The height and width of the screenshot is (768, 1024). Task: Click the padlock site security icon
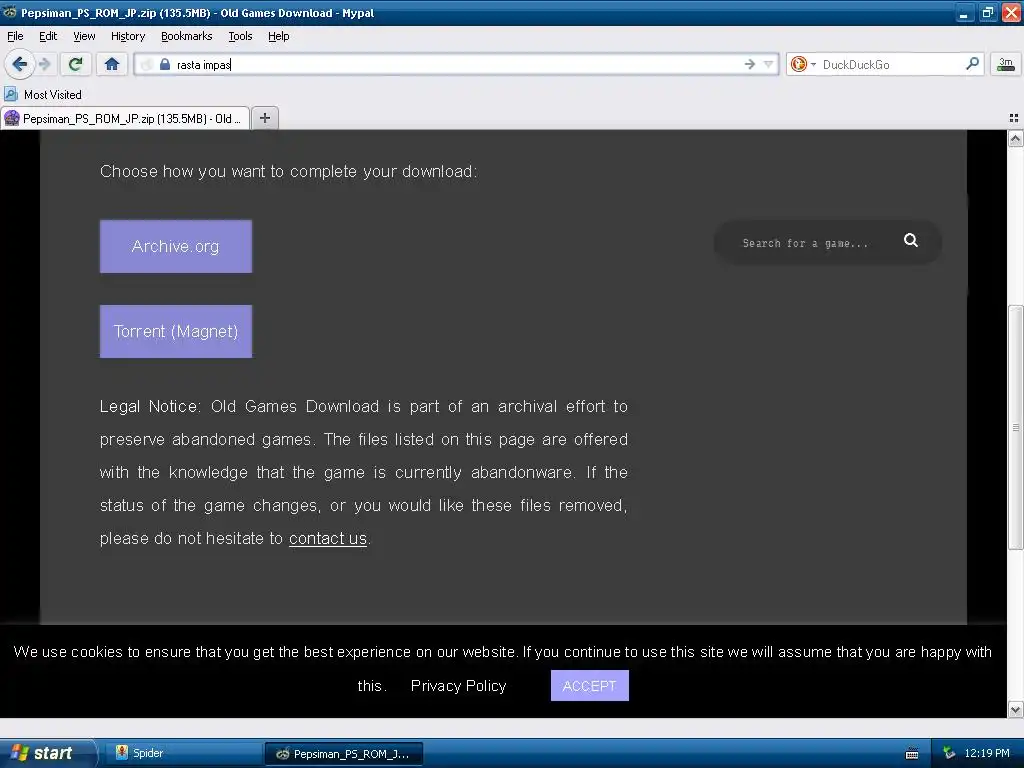(165, 64)
